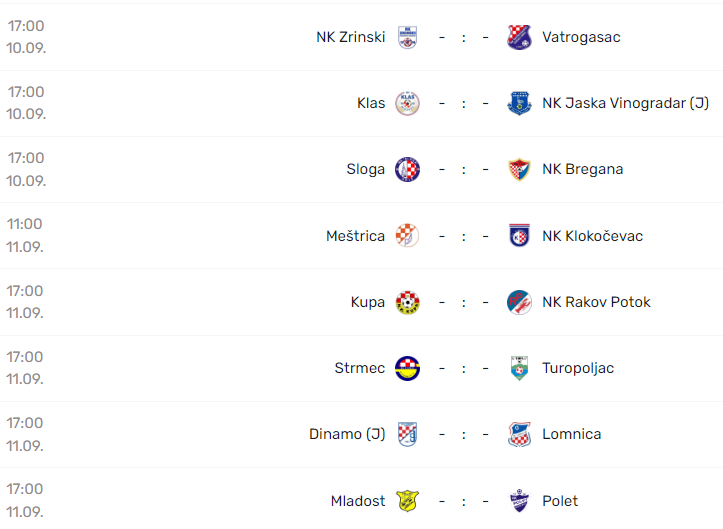Click the Klas club crest
The height and width of the screenshot is (529, 723).
point(407,103)
